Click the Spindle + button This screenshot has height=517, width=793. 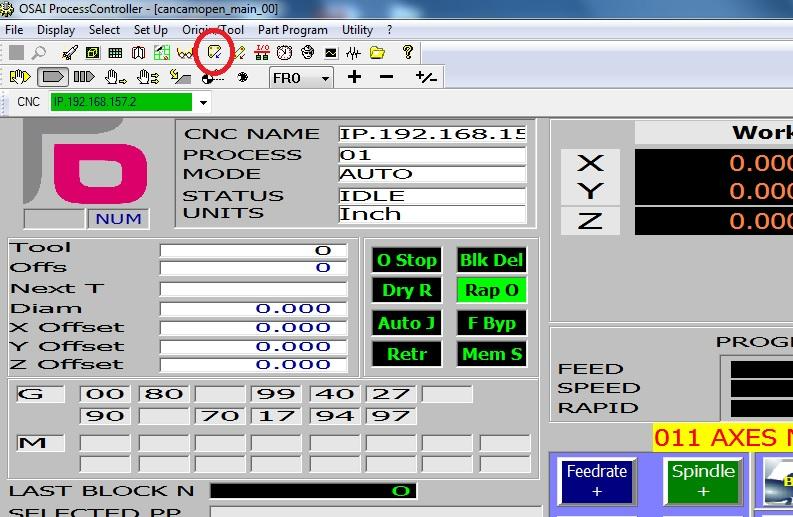pyautogui.click(x=703, y=481)
